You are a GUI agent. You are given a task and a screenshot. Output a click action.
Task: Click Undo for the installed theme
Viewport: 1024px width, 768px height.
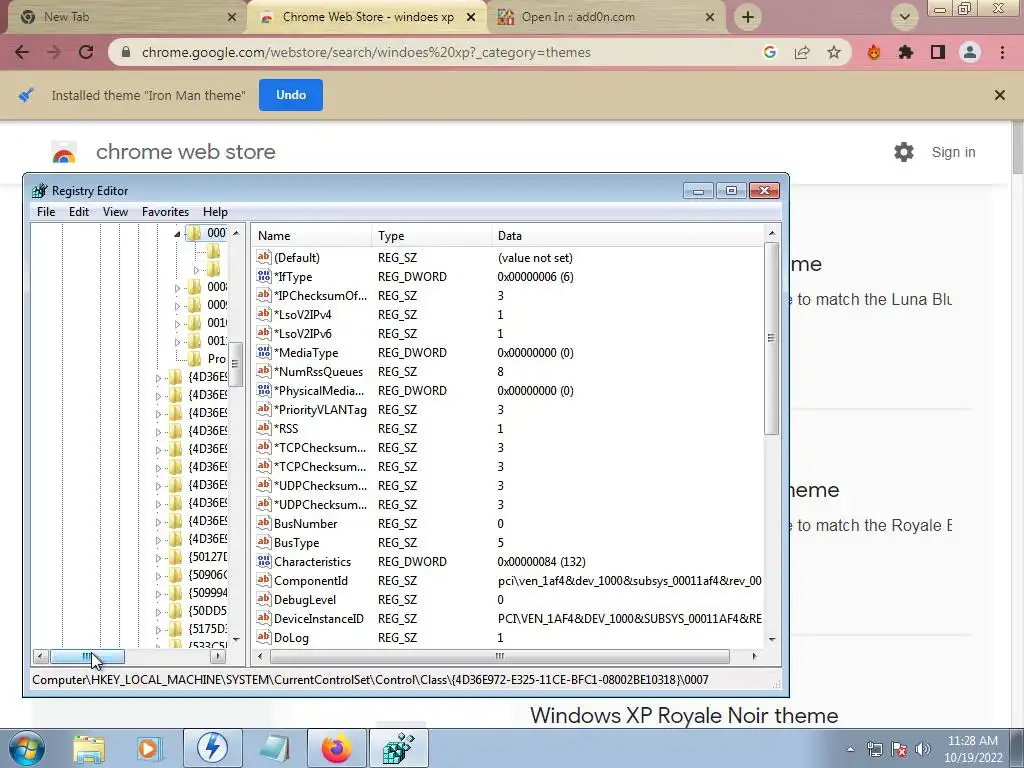291,95
